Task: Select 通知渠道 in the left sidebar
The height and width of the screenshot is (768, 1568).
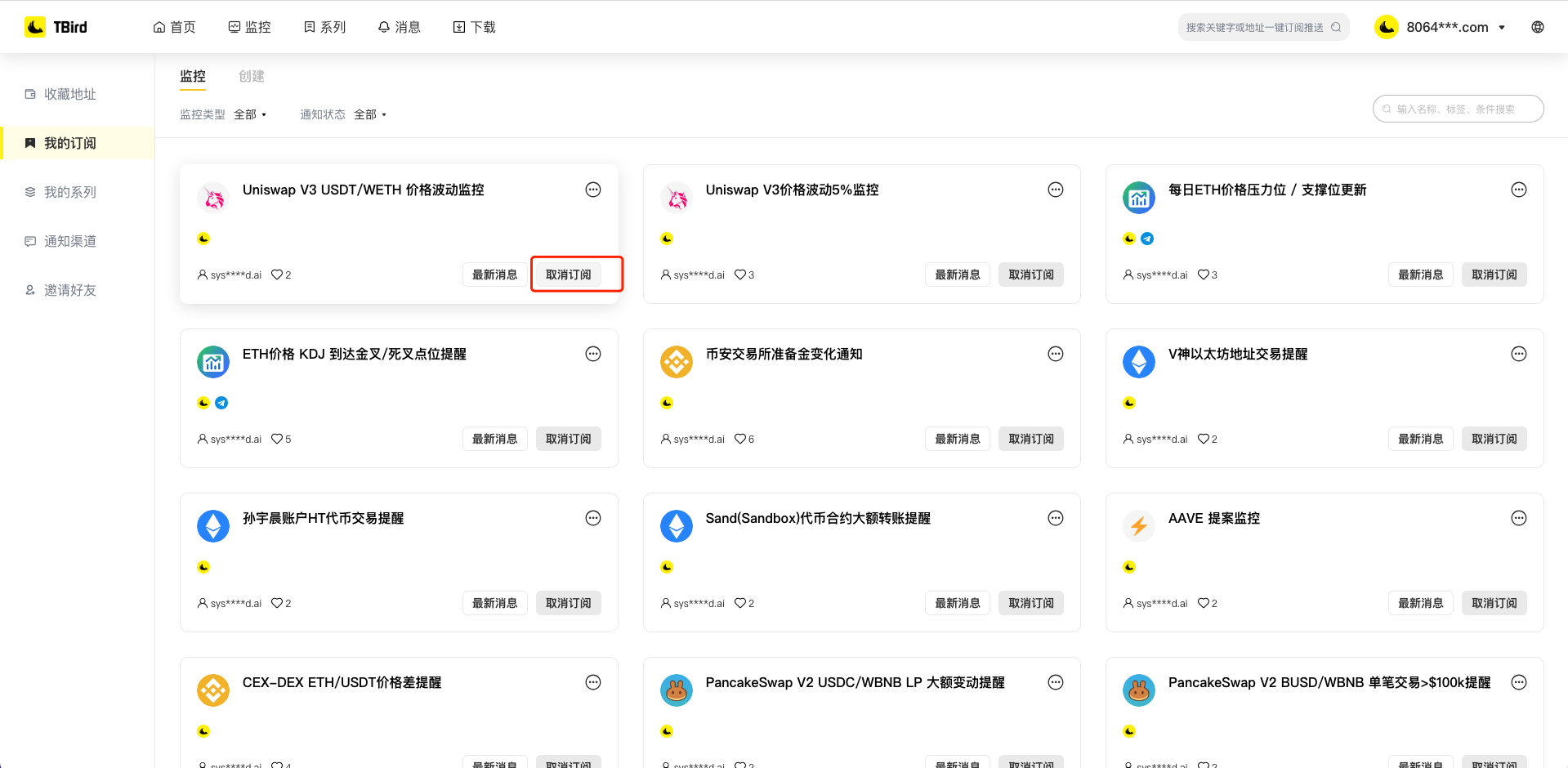Action: tap(70, 241)
